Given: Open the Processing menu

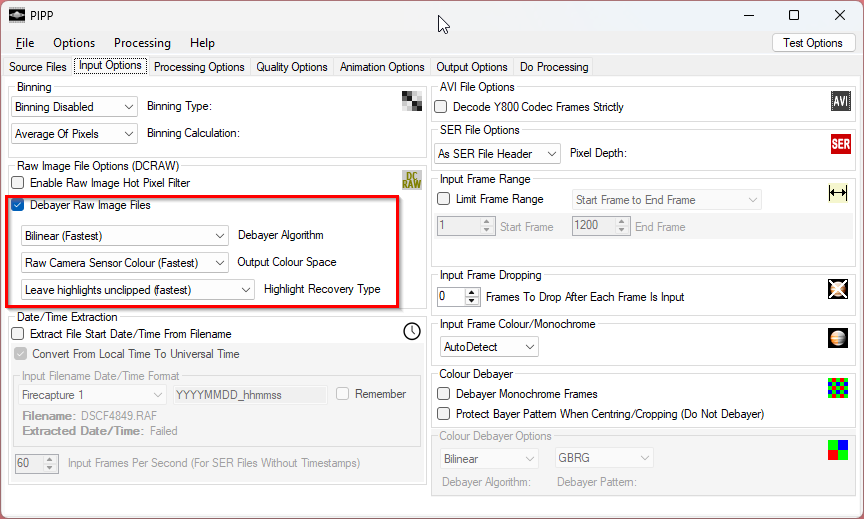Looking at the screenshot, I should (142, 43).
